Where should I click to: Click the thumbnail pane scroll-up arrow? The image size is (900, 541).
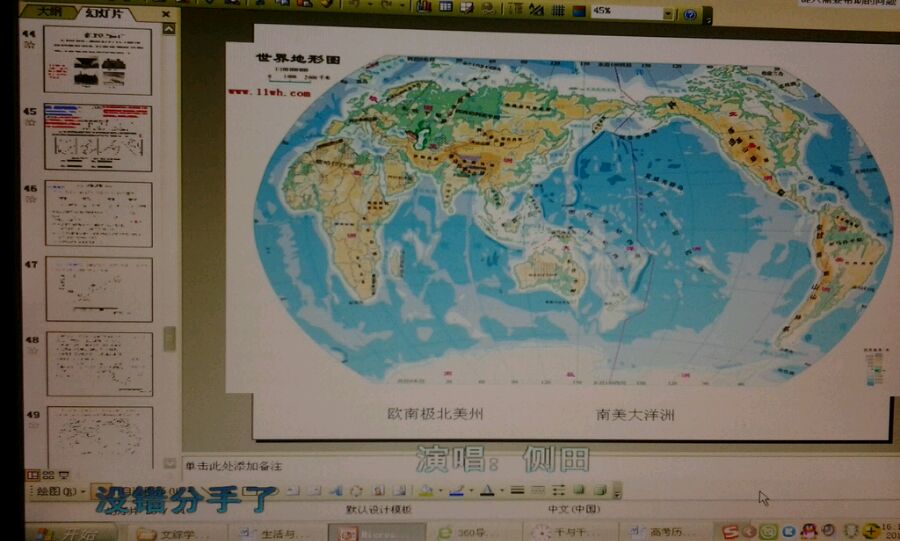[x=169, y=29]
